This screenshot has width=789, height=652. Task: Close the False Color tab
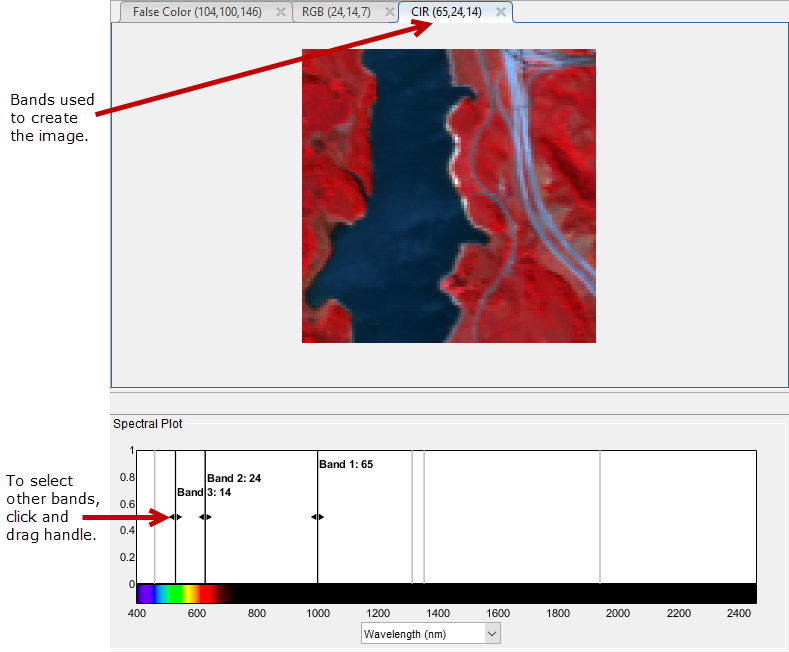[x=281, y=12]
